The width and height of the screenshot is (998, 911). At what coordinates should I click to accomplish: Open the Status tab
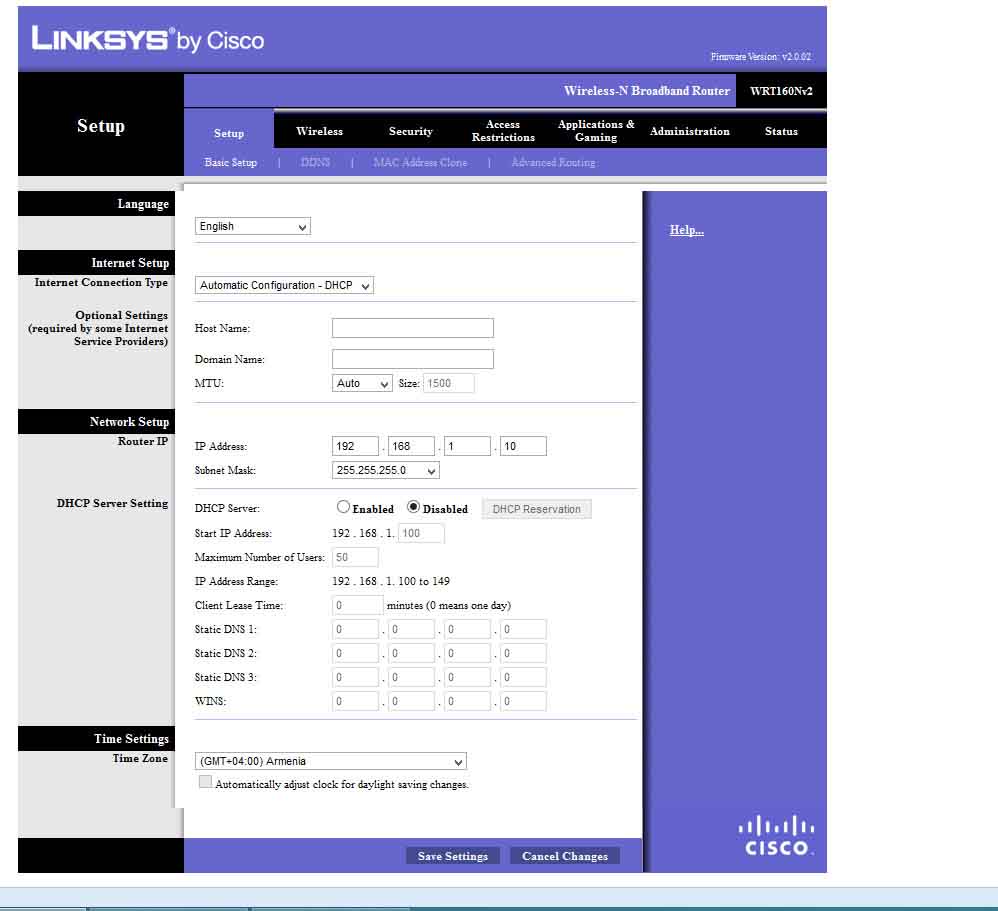781,131
